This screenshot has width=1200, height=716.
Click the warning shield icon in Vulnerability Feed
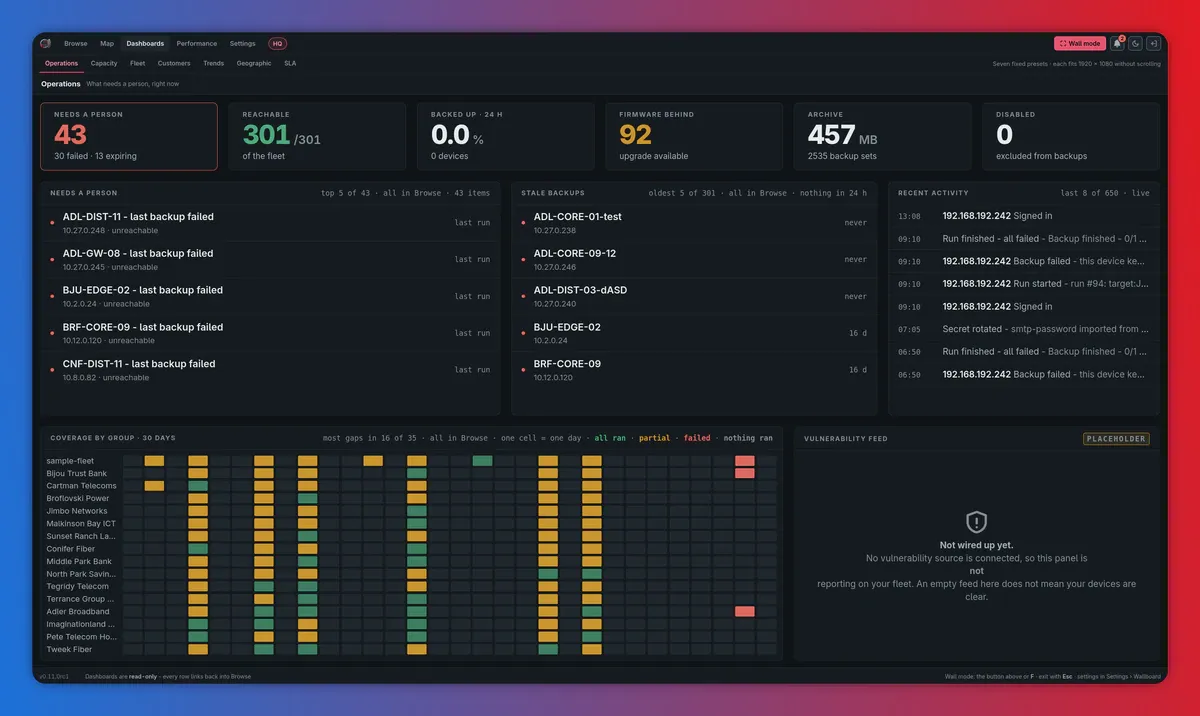976,521
